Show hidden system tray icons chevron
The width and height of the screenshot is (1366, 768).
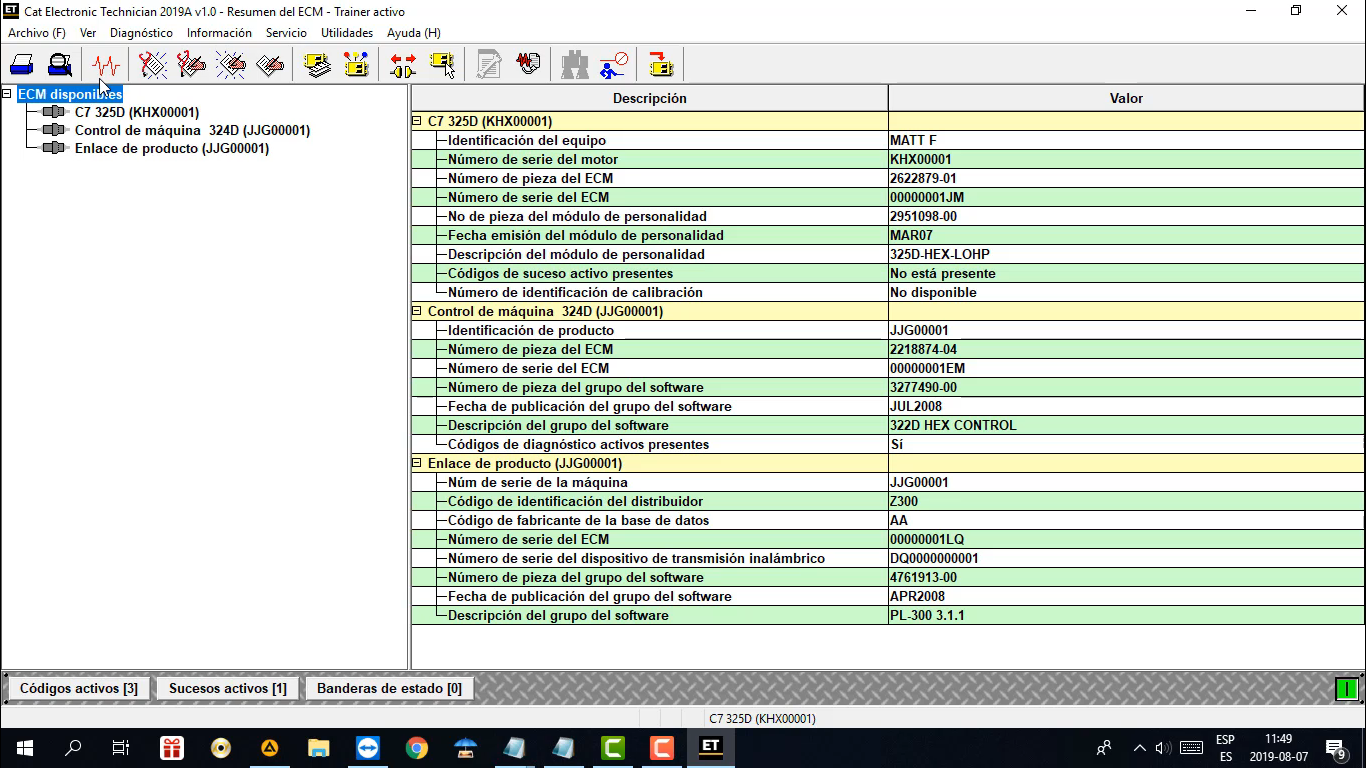[x=1139, y=747]
